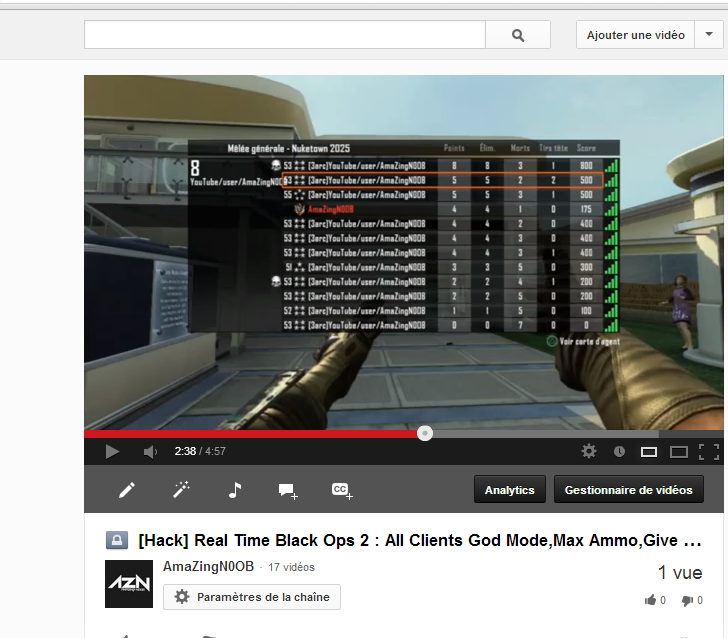Image resolution: width=728 pixels, height=638 pixels.
Task: Enter fullscreen mode
Action: pos(708,452)
